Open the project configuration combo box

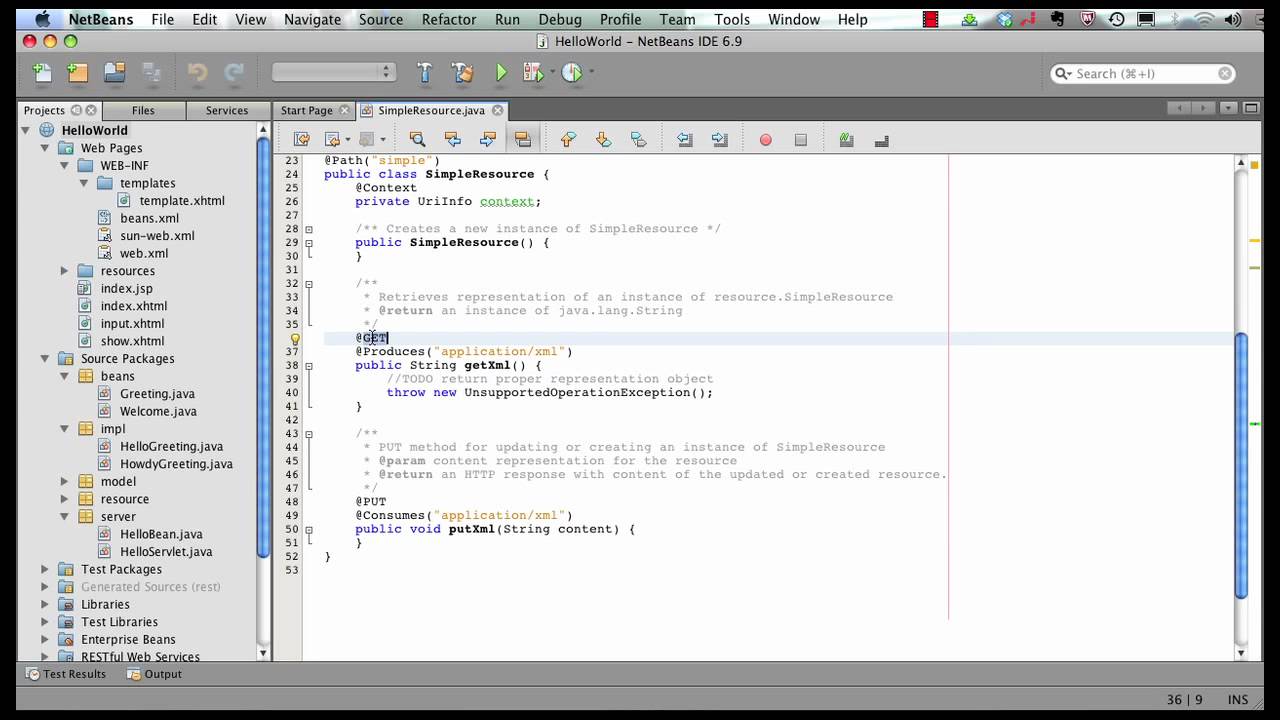click(334, 72)
